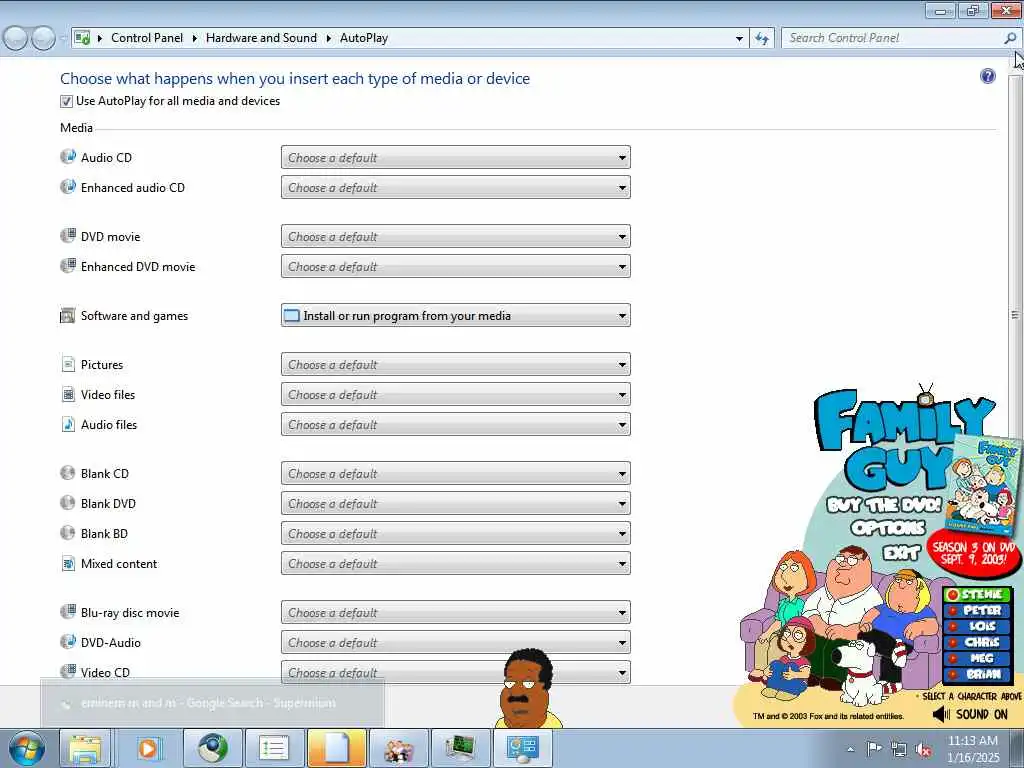1024x768 pixels.
Task: Select BRIAN character in Family Guy widget
Action: (x=977, y=674)
